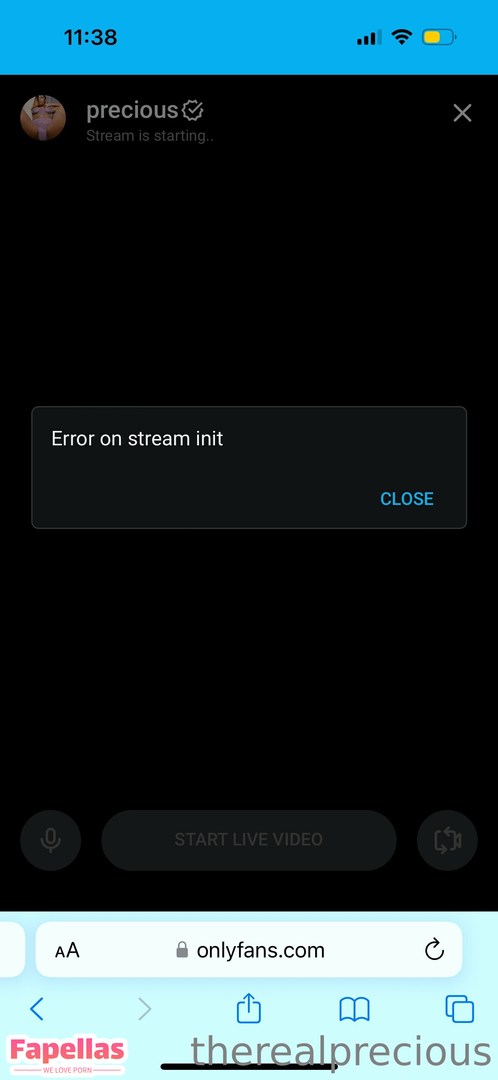498x1080 pixels.
Task: Go back with Safari back arrow
Action: [x=37, y=1009]
